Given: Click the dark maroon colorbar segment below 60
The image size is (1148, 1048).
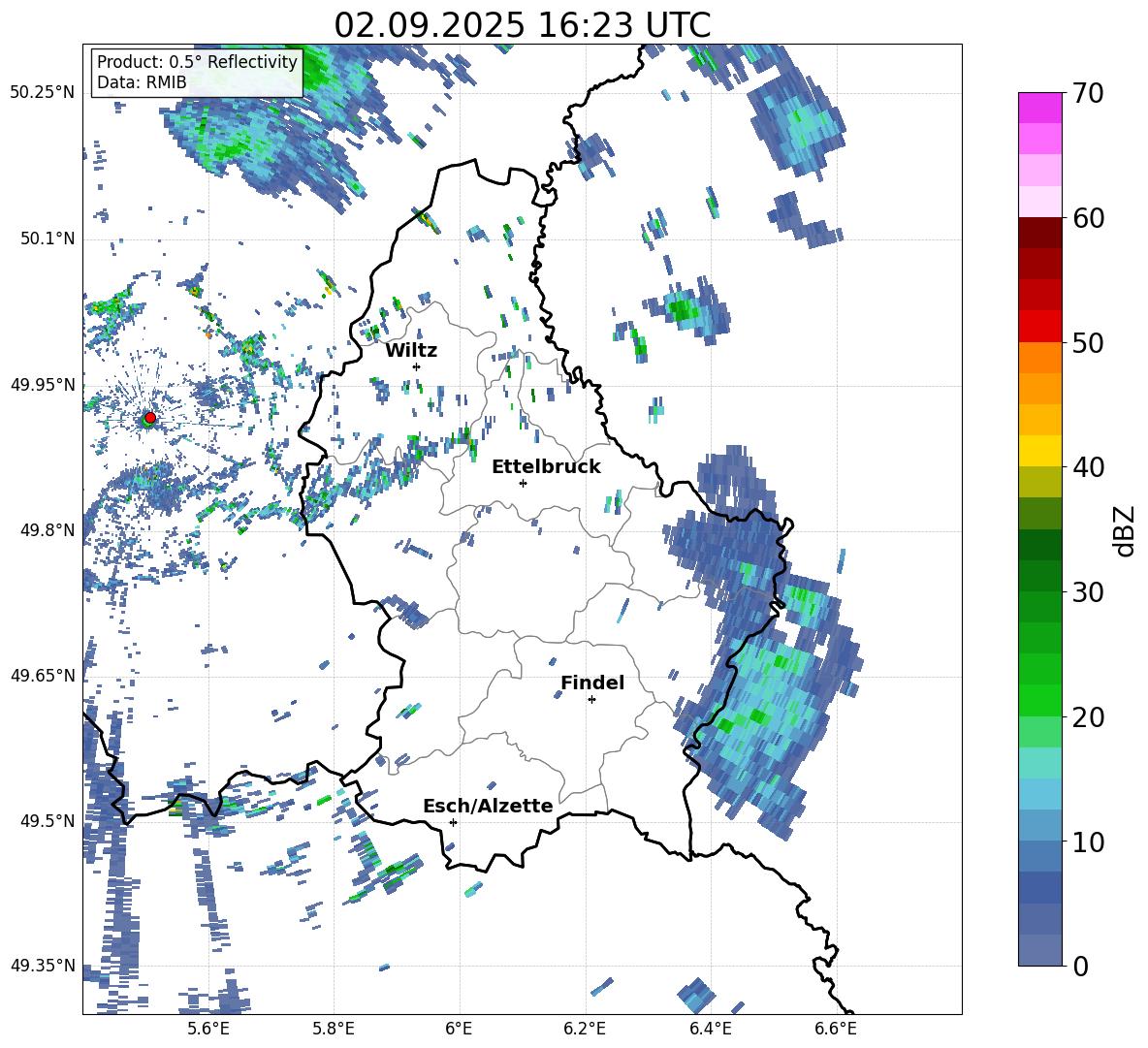Looking at the screenshot, I should 1039,234.
